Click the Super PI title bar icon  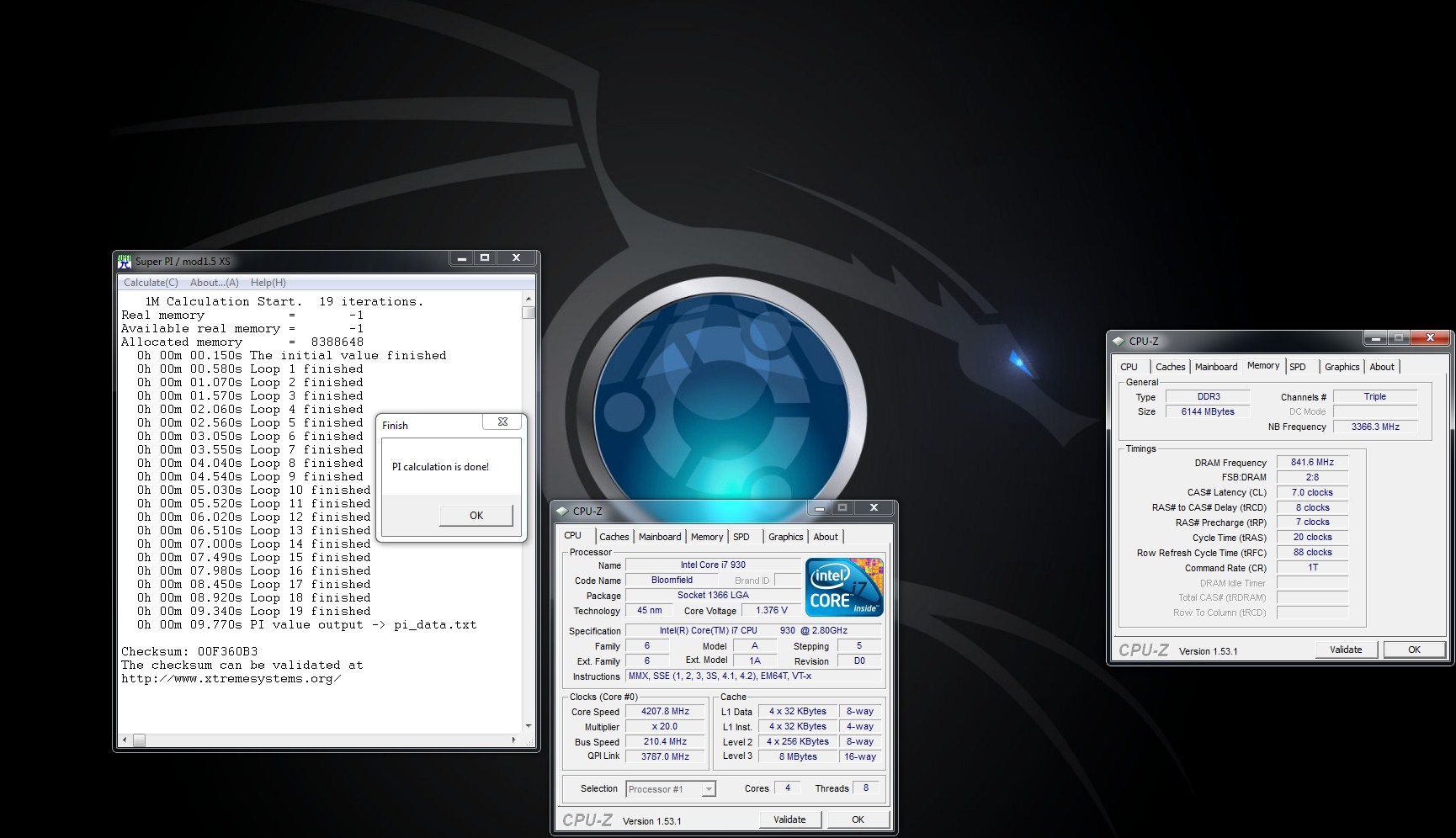tap(125, 261)
